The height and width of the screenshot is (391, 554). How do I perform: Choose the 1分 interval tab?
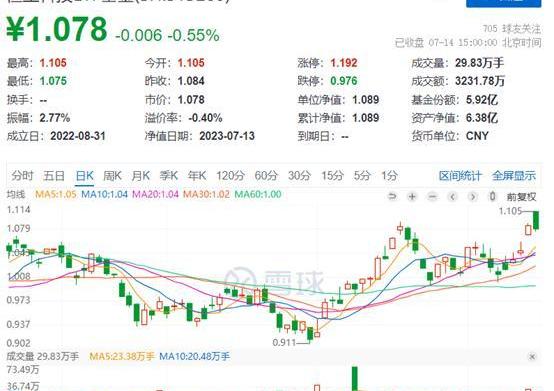(x=389, y=176)
